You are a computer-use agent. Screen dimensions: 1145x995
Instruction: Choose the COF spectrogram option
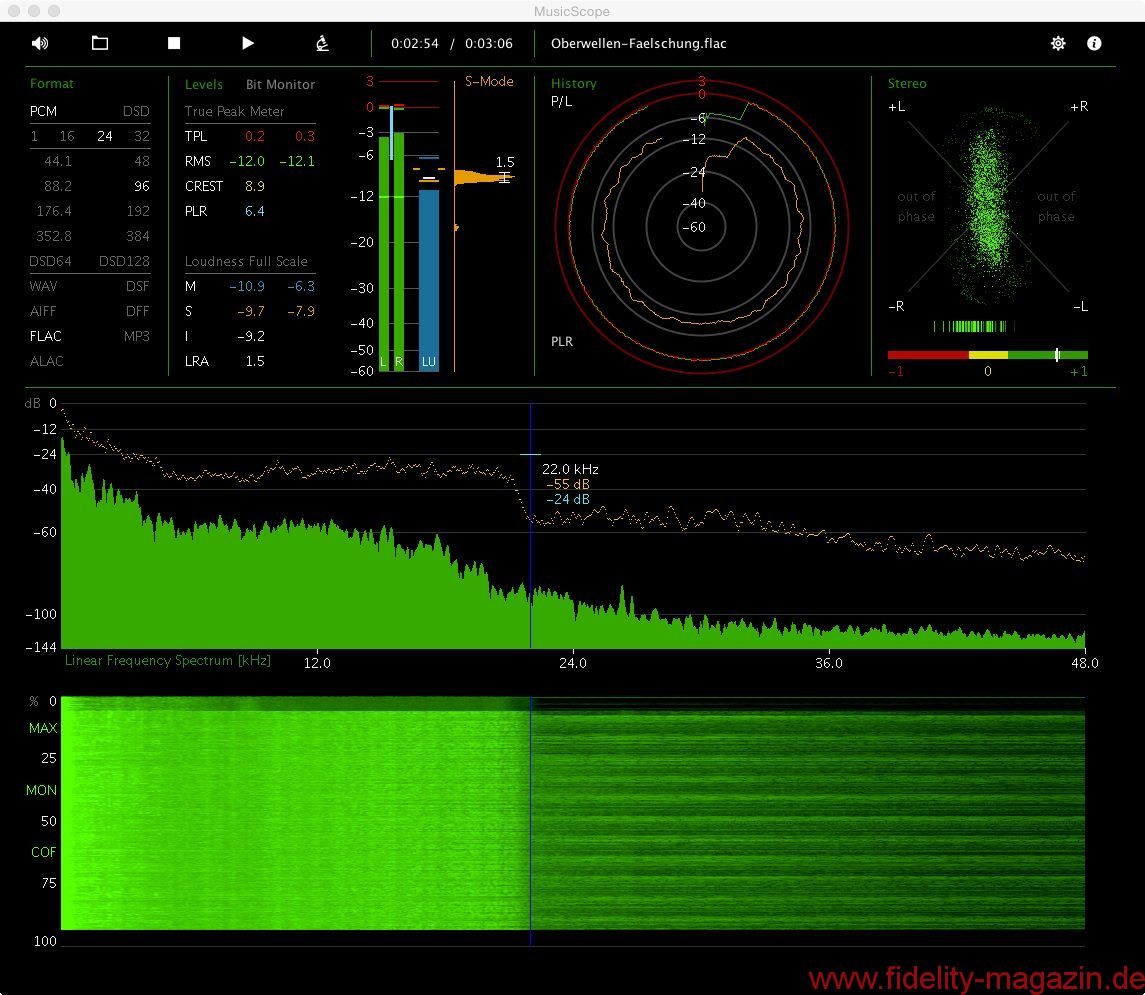point(43,852)
